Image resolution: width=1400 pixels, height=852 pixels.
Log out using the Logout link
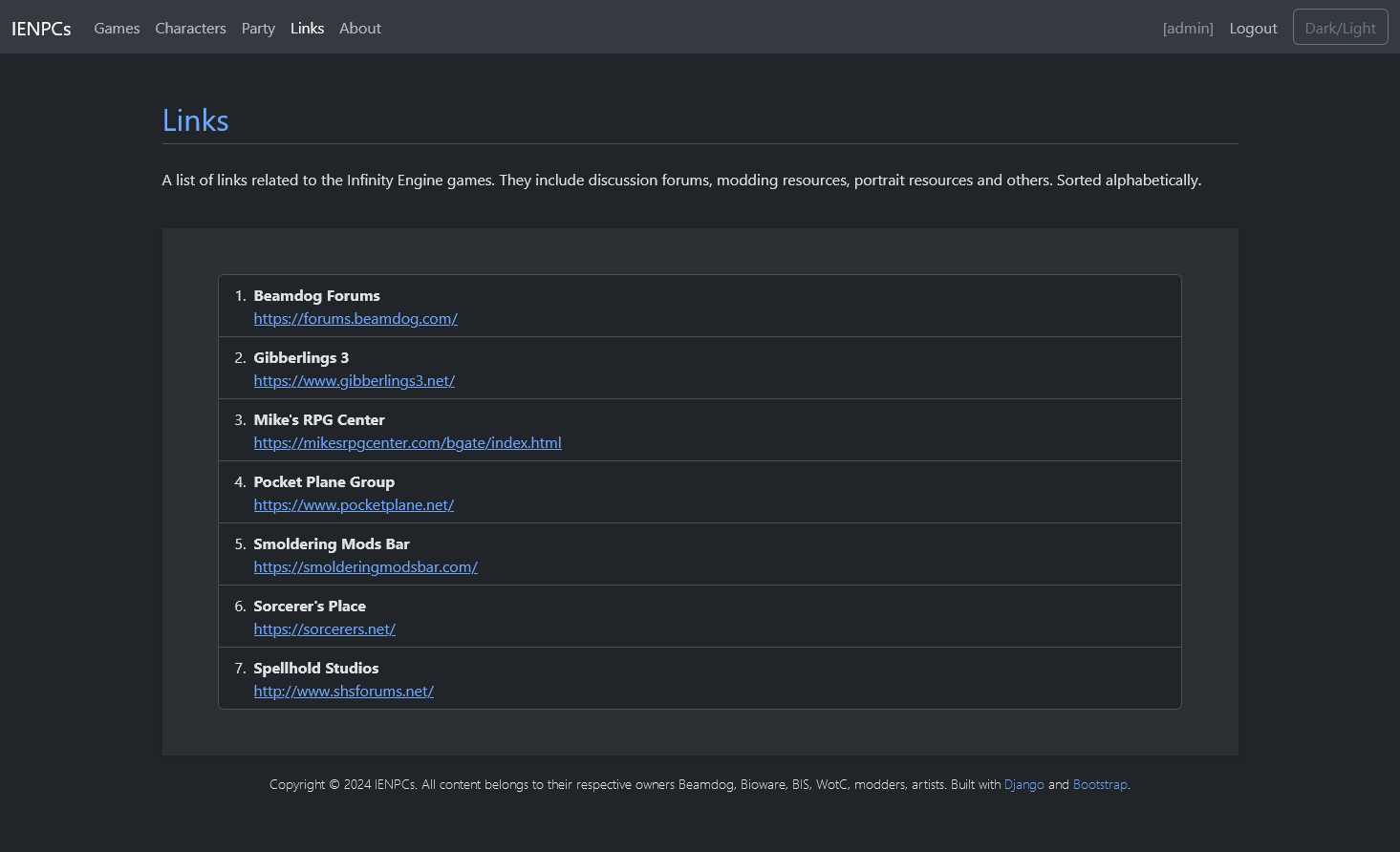coord(1253,29)
